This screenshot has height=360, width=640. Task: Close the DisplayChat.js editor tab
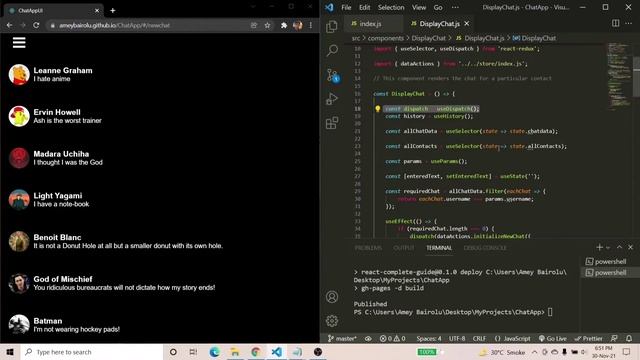click(x=467, y=24)
